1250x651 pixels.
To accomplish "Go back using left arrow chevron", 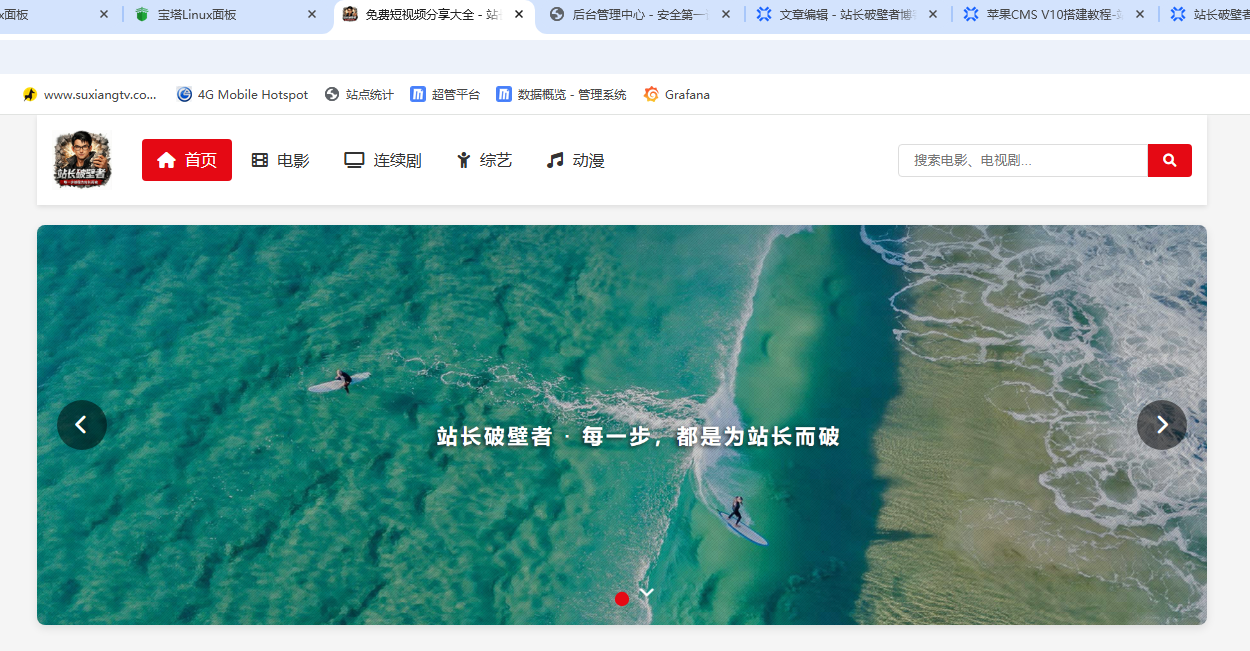I will pos(82,424).
